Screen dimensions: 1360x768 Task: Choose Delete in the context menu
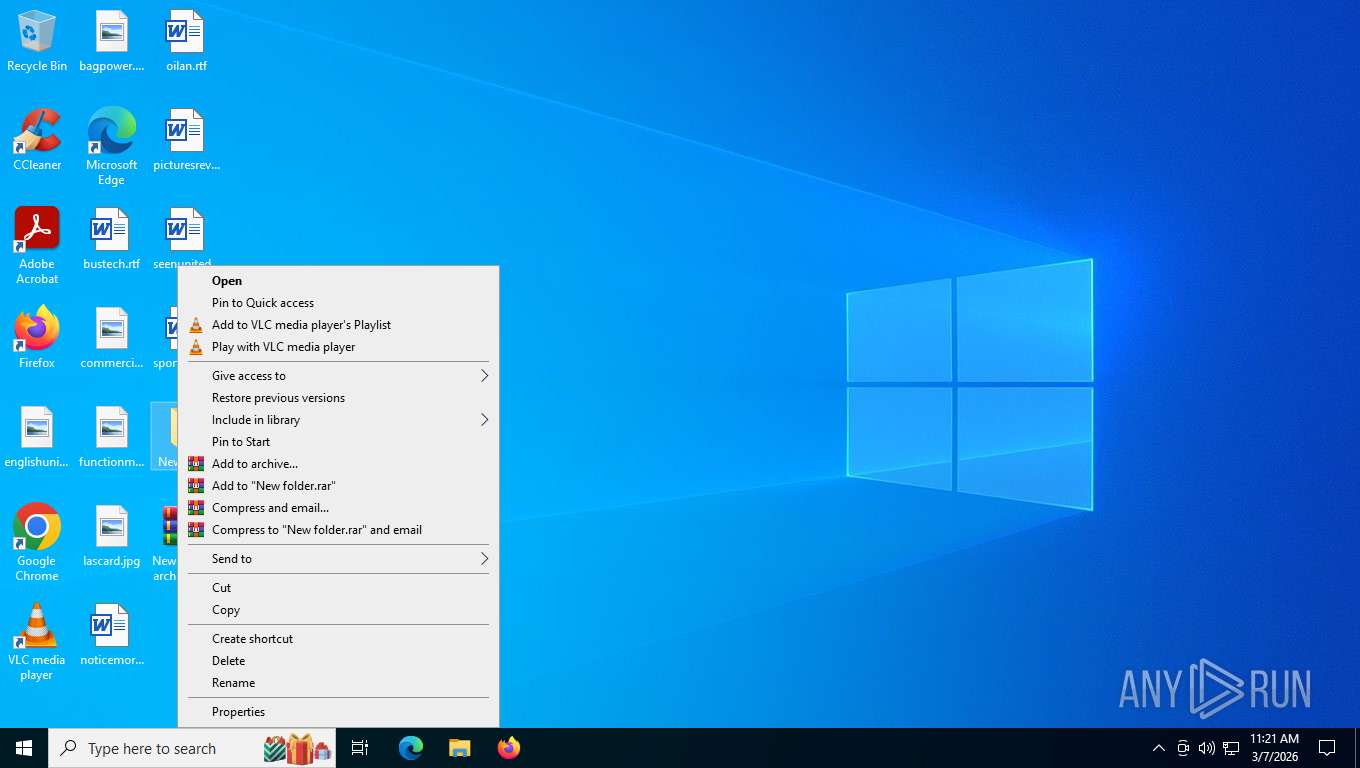338,661
